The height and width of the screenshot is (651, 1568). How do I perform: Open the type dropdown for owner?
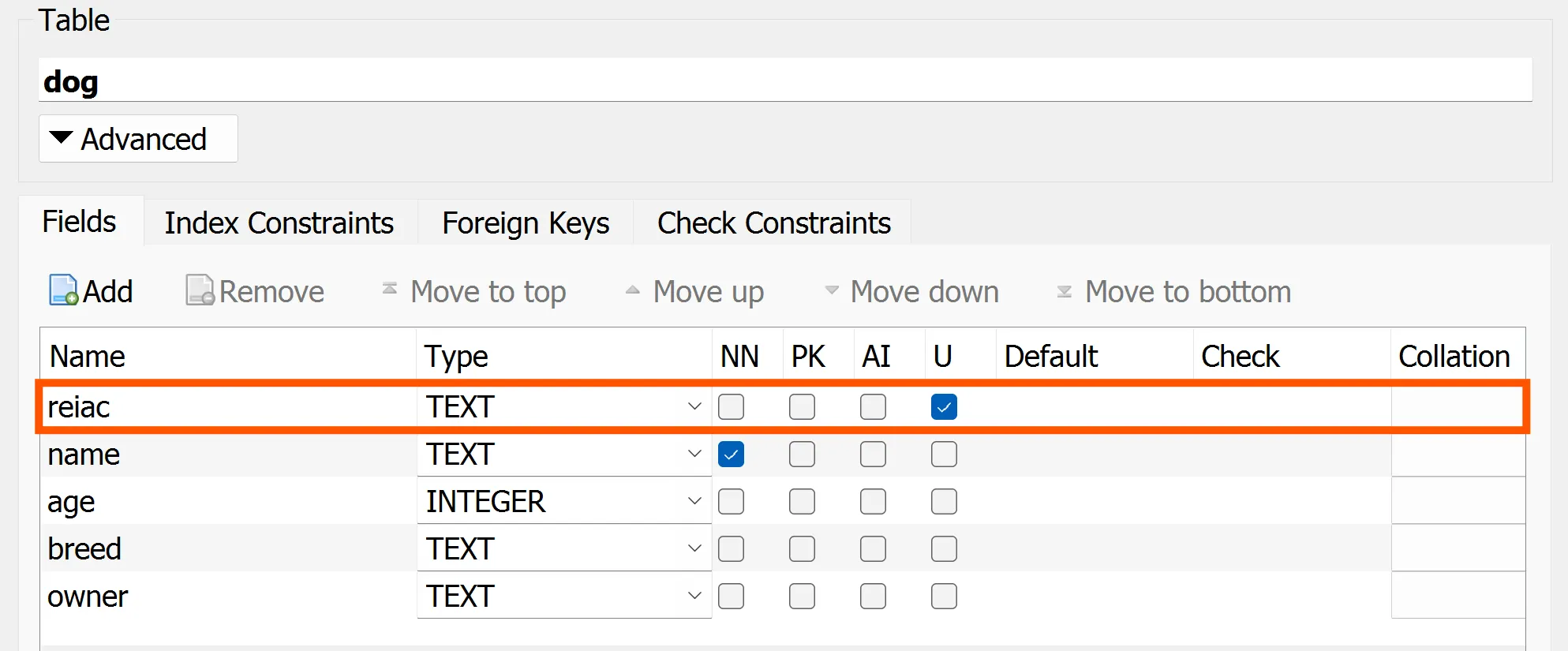[694, 597]
